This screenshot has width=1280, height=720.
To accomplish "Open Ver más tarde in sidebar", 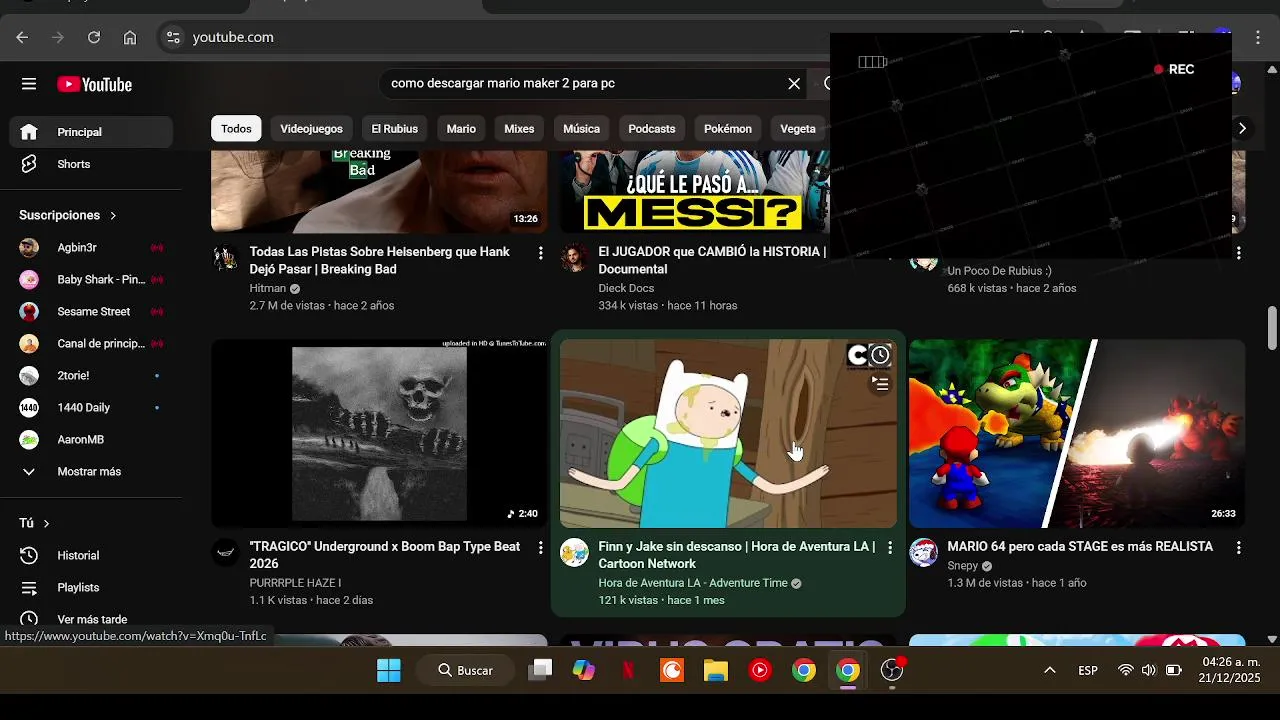I will tap(91, 620).
